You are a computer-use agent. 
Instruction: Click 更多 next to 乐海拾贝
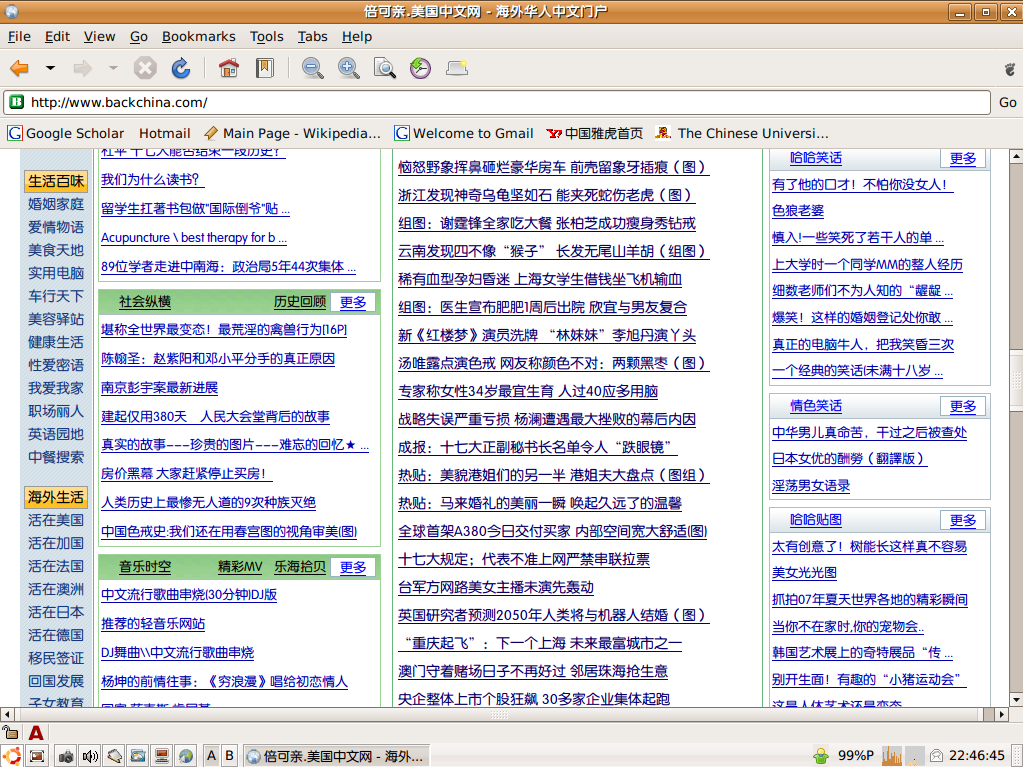click(x=353, y=567)
